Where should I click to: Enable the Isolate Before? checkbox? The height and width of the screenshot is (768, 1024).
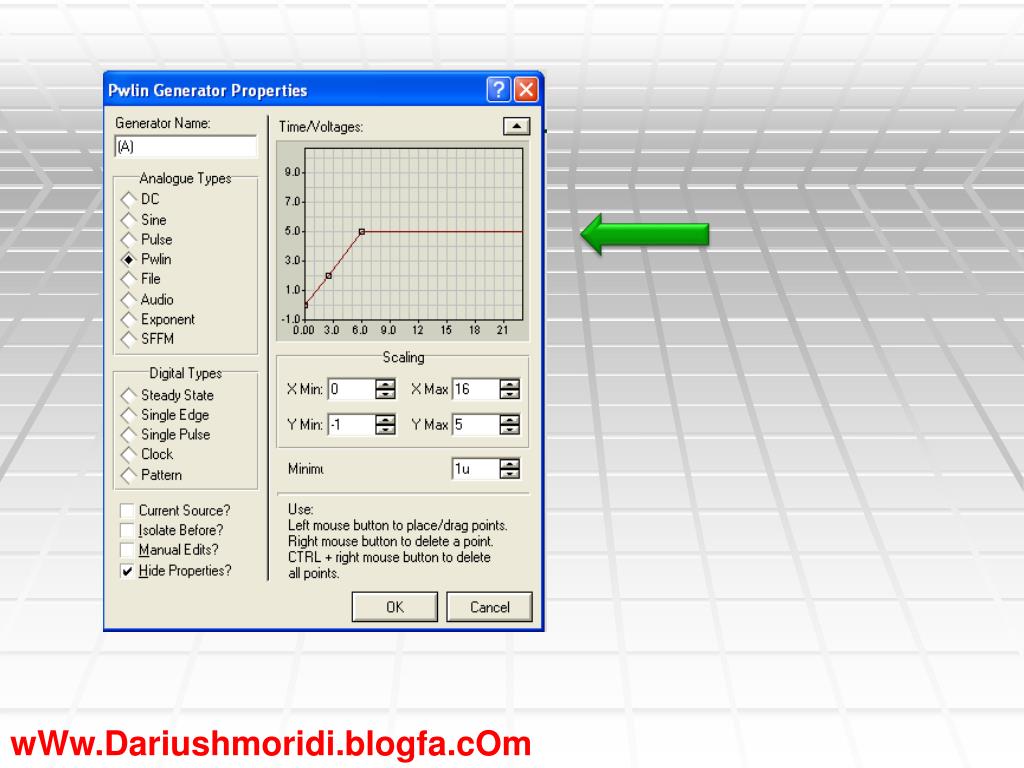click(127, 530)
